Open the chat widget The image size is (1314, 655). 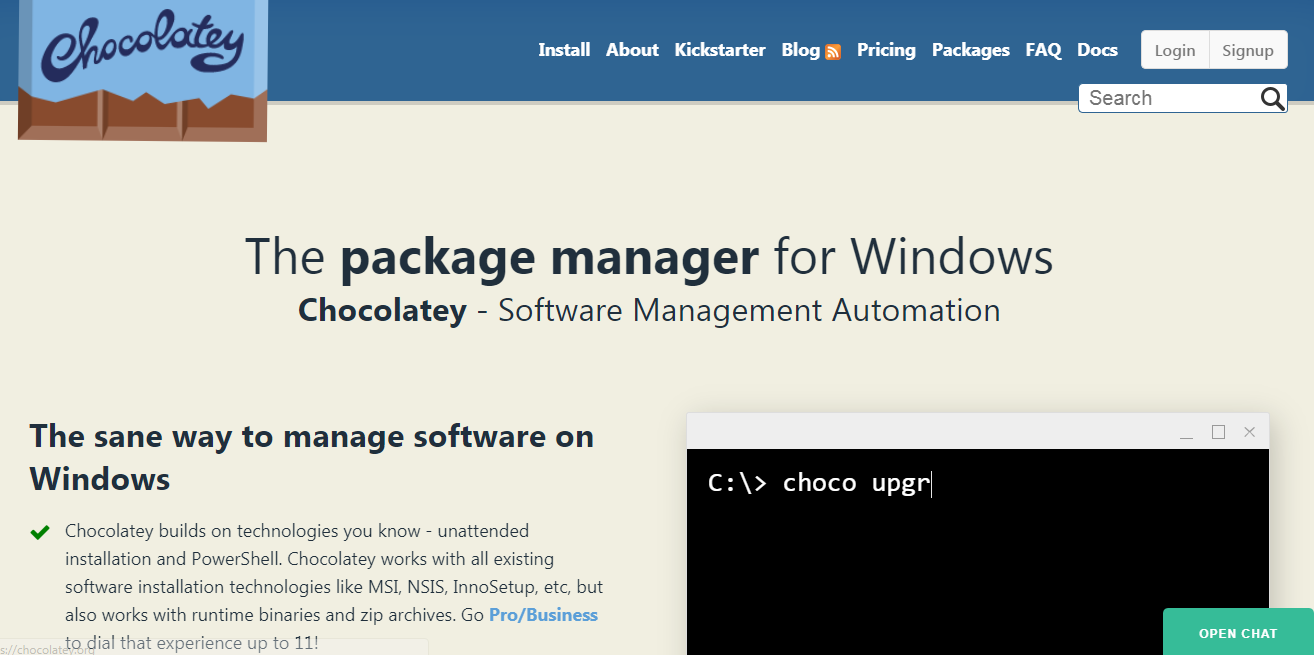(x=1238, y=632)
